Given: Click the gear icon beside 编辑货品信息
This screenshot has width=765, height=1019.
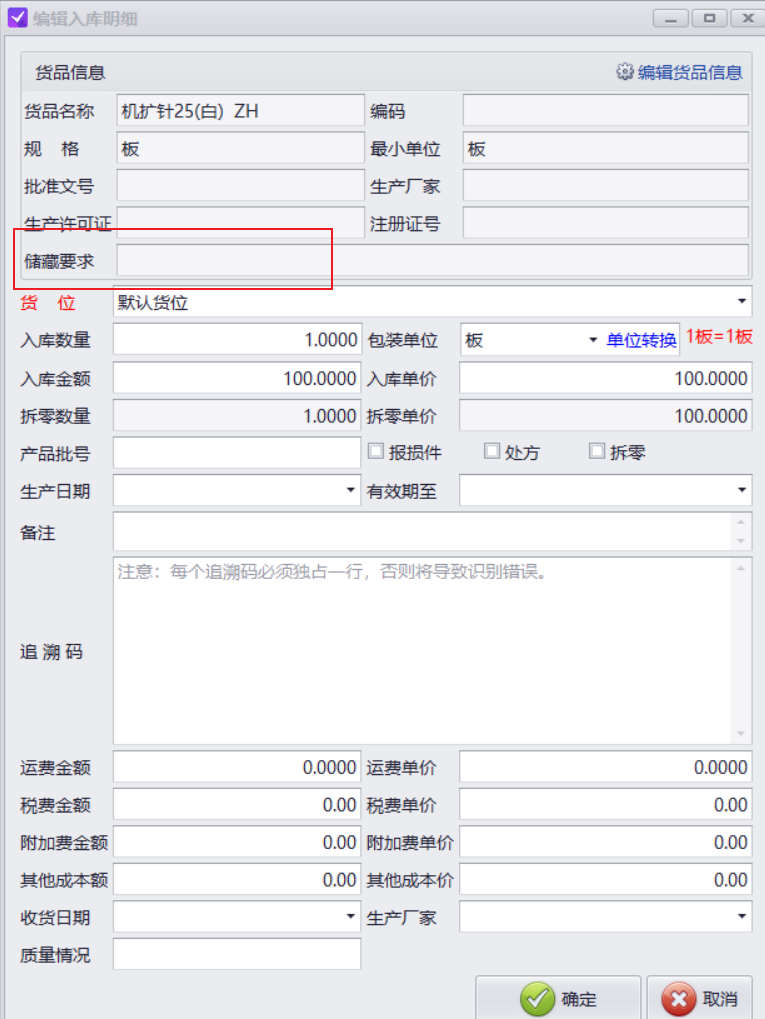Looking at the screenshot, I should tap(624, 71).
